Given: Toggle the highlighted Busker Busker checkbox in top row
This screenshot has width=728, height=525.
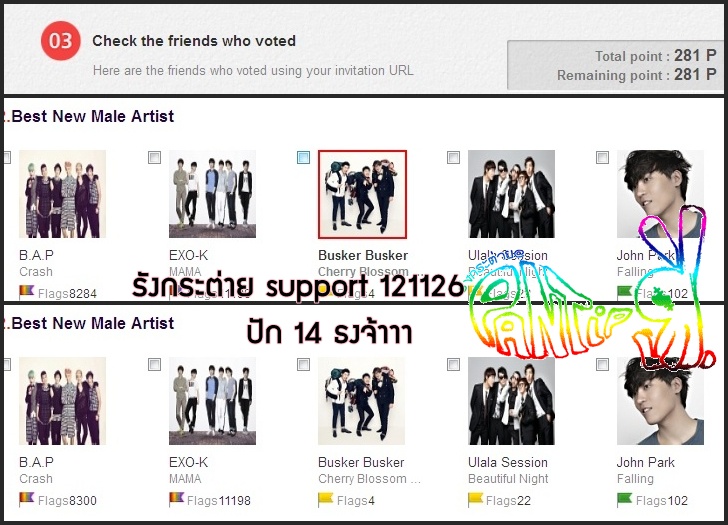Looking at the screenshot, I should [x=303, y=157].
